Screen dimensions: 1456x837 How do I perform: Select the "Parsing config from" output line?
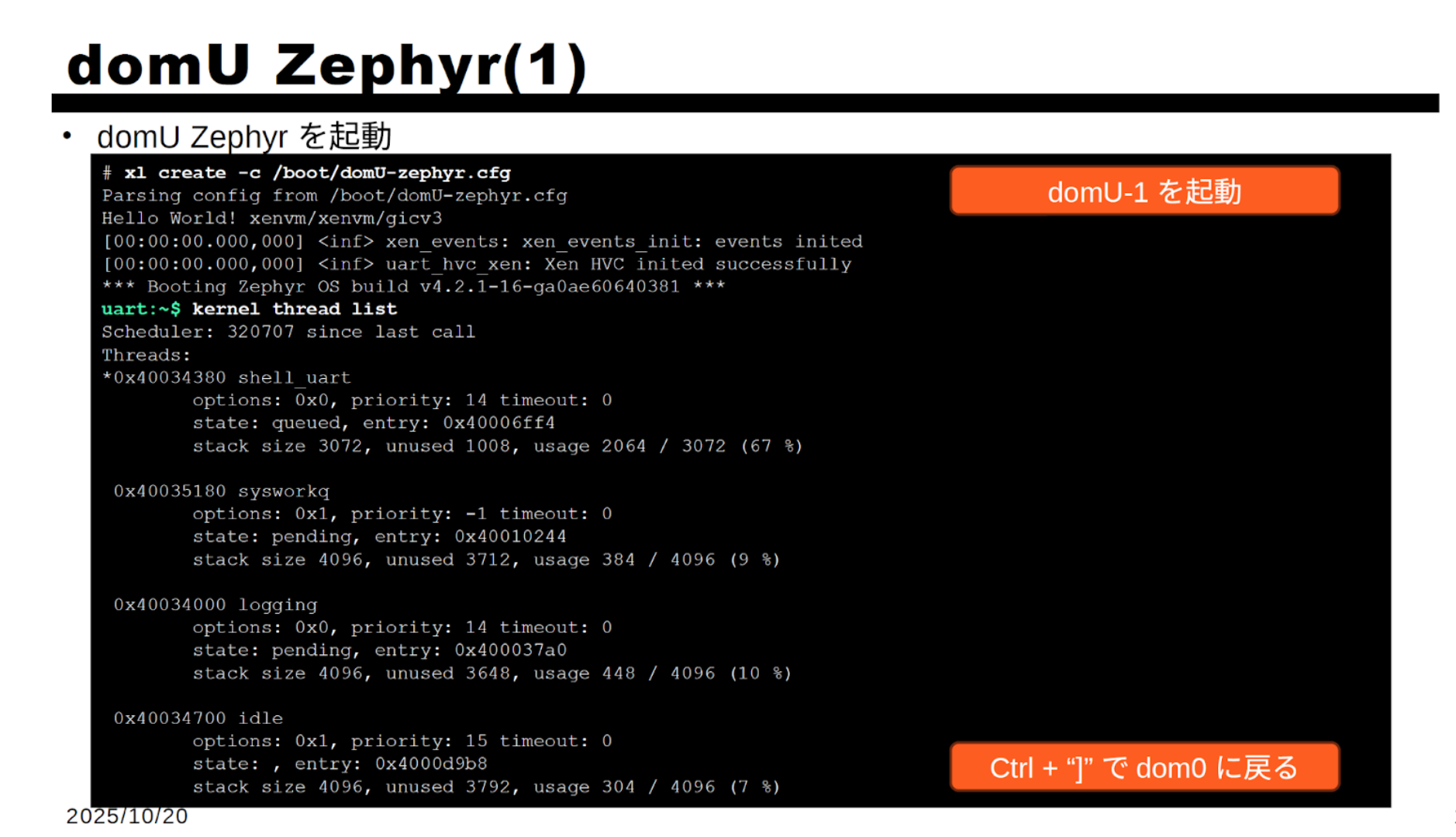[334, 195]
